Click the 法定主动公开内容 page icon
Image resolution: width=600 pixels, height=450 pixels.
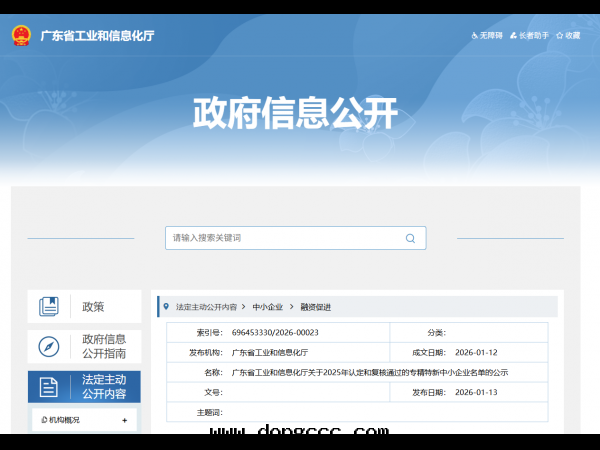point(49,387)
